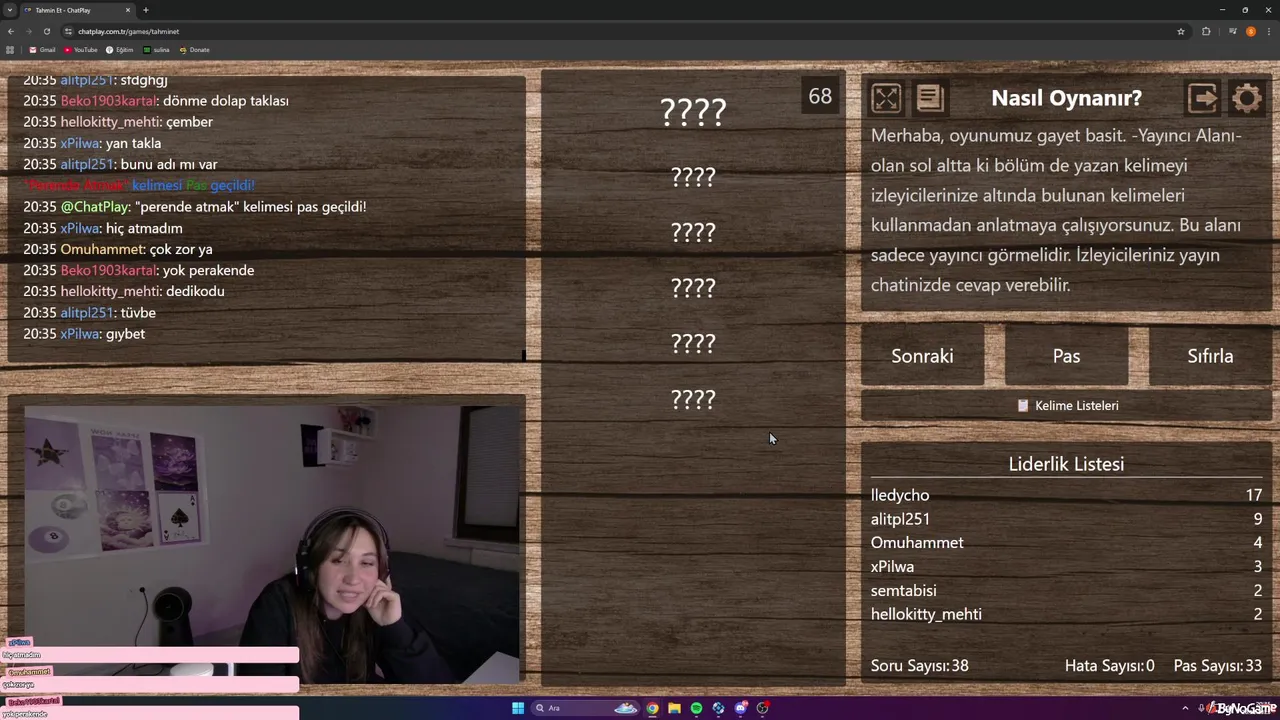The height and width of the screenshot is (720, 1280).
Task: Click the browser back arrow
Action: coord(11,31)
